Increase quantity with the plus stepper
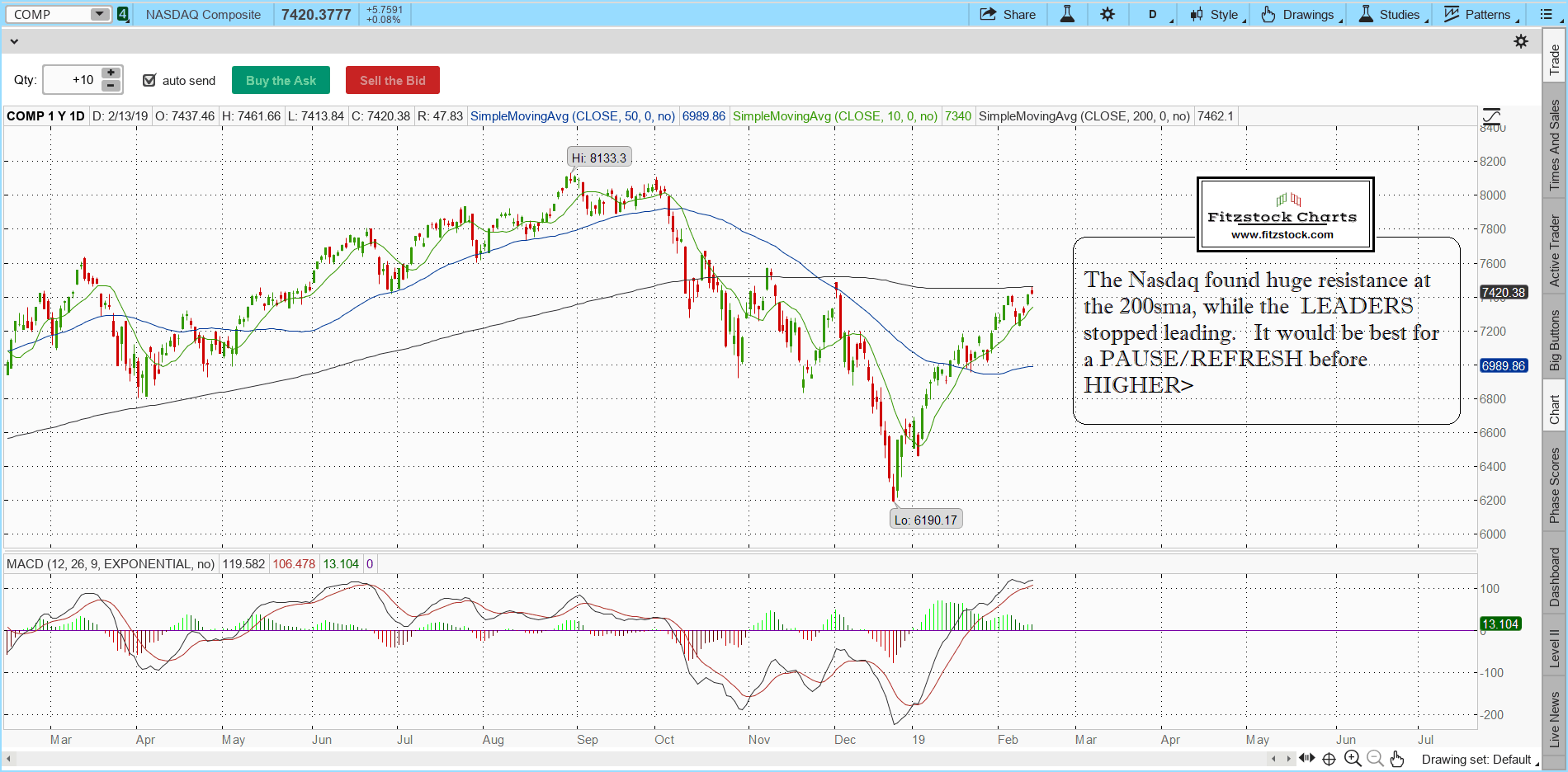This screenshot has height=772, width=1568. (111, 73)
